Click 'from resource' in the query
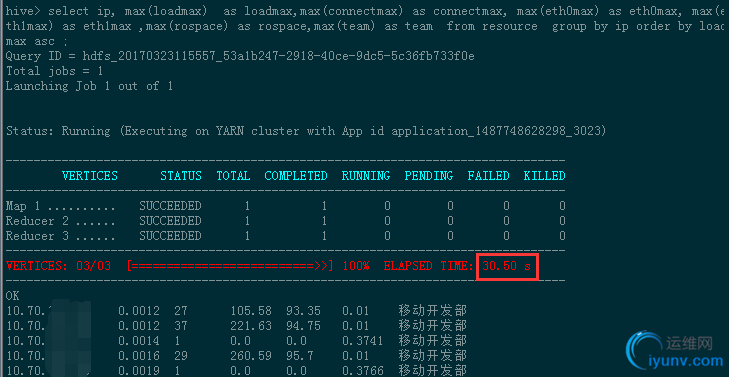This screenshot has height=377, width=729. 491,26
